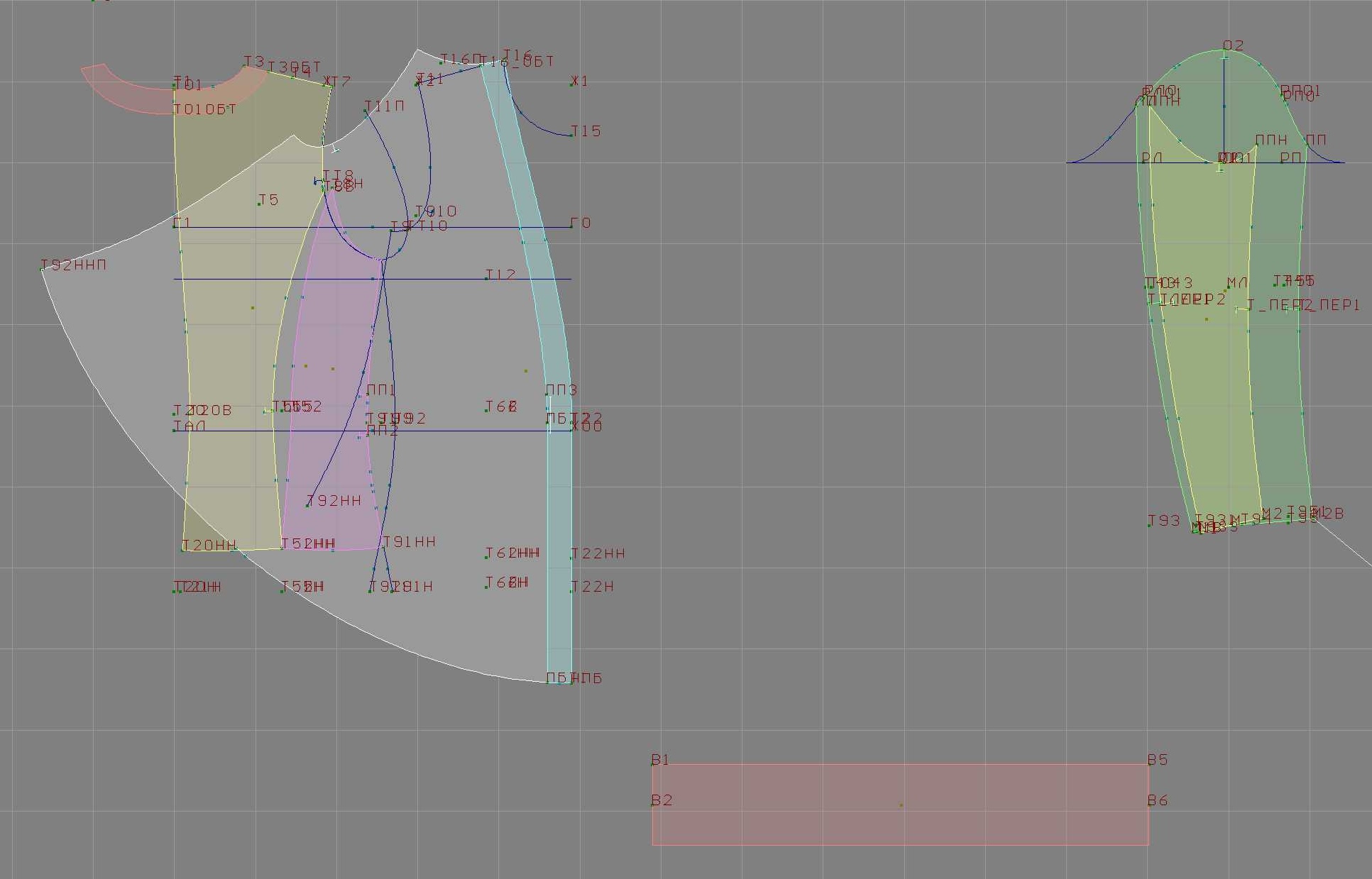Click point B1 on the rectangle piece
This screenshot has height=879, width=1372.
click(652, 765)
